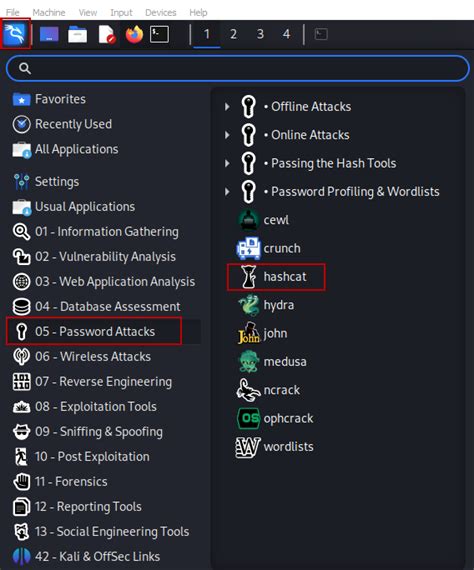Open the View menu
Image resolution: width=474 pixels, height=570 pixels.
pos(88,12)
